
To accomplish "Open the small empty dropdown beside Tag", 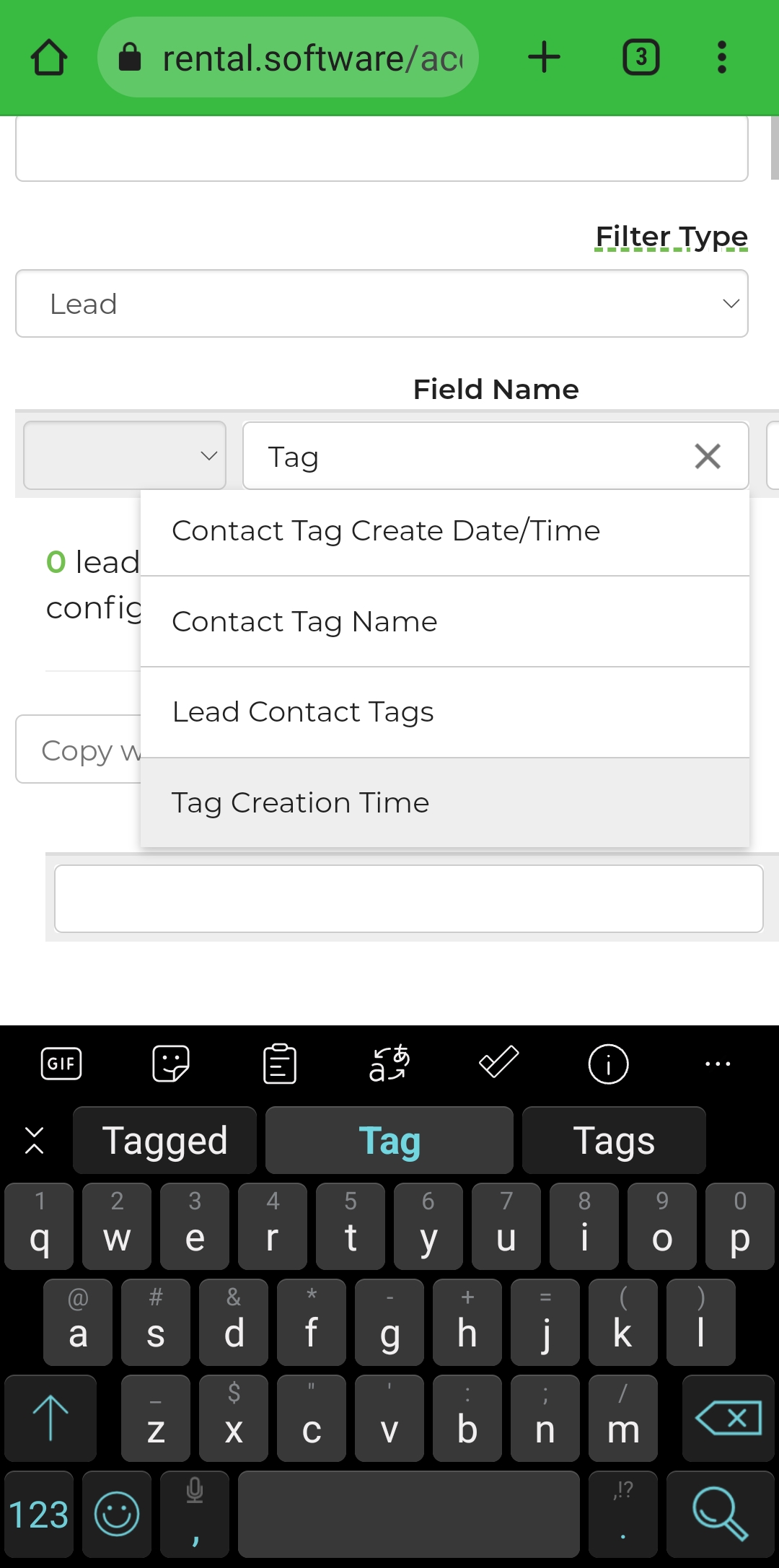I will 125,456.
